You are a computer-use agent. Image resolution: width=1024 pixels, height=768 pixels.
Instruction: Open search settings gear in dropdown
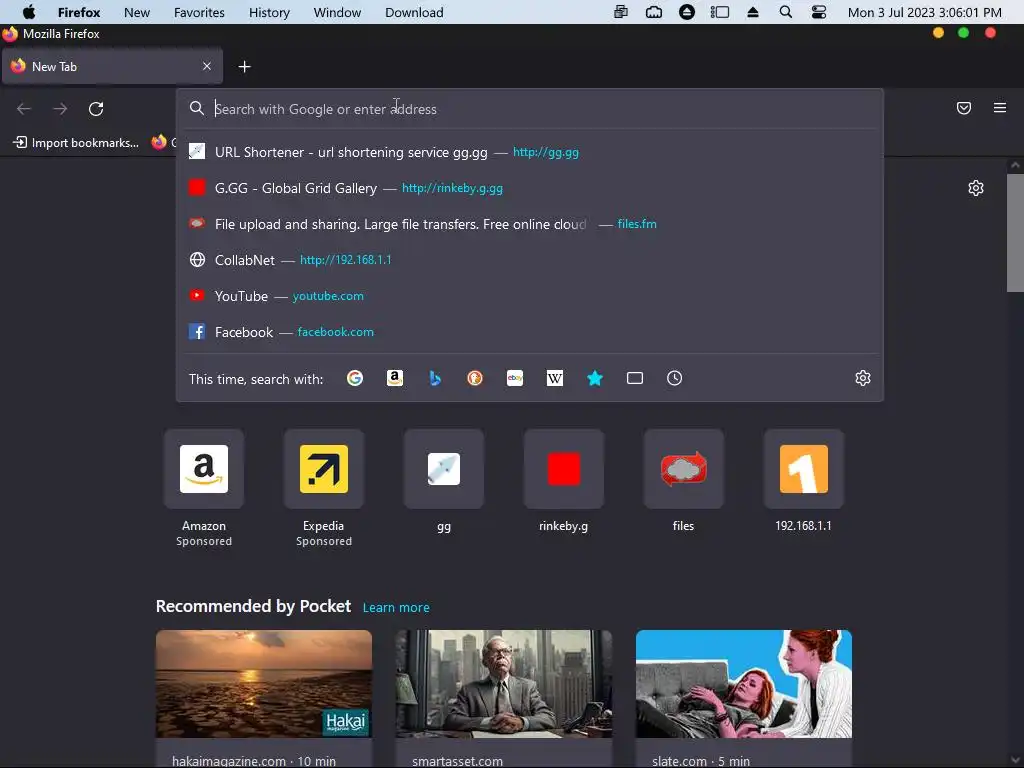863,378
